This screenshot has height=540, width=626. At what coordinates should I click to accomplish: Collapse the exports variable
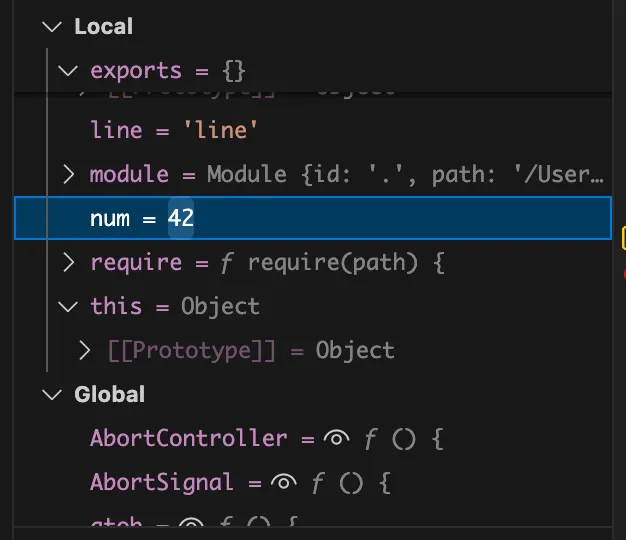click(68, 71)
